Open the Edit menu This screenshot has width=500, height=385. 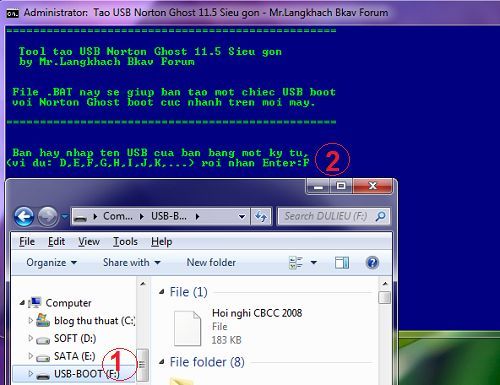(56, 242)
